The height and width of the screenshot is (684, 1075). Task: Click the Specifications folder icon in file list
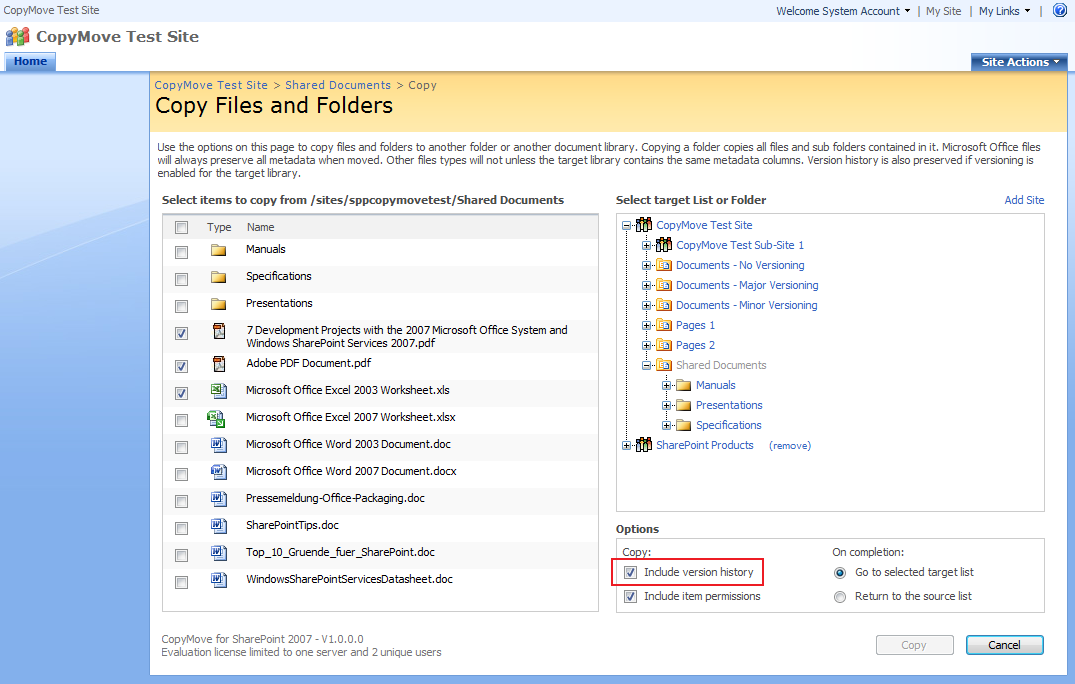pyautogui.click(x=219, y=277)
